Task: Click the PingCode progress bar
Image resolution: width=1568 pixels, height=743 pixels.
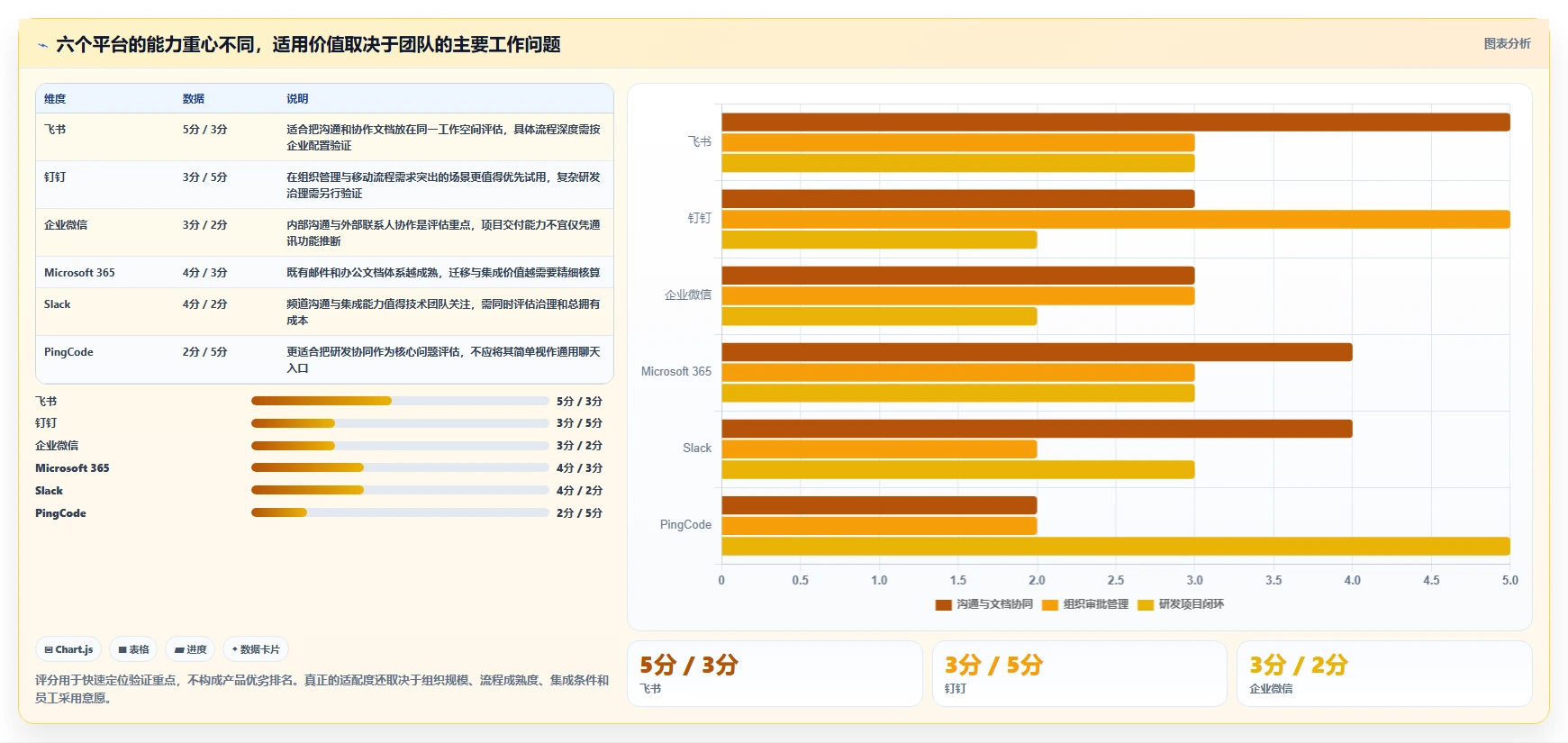Action: (x=400, y=512)
